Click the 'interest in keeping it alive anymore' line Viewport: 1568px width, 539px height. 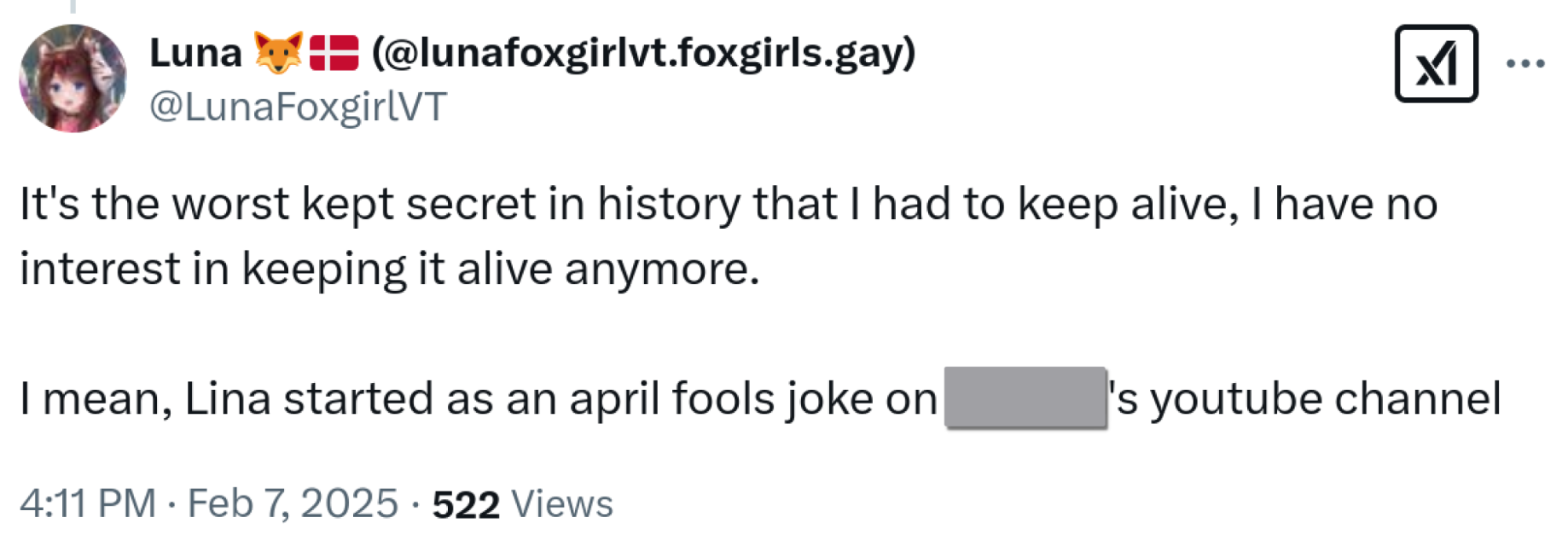(x=389, y=269)
